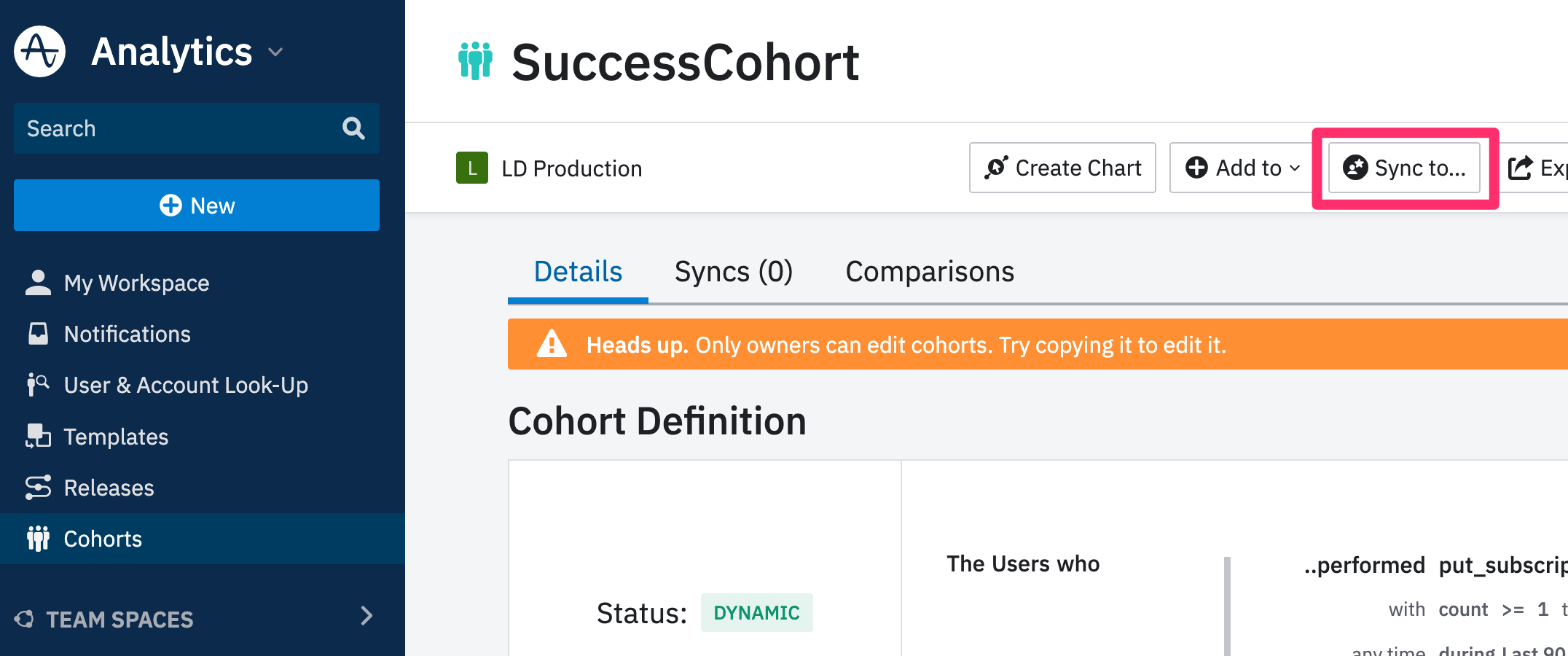Viewport: 1568px width, 656px height.
Task: Open the Comparisons tab
Action: [929, 271]
